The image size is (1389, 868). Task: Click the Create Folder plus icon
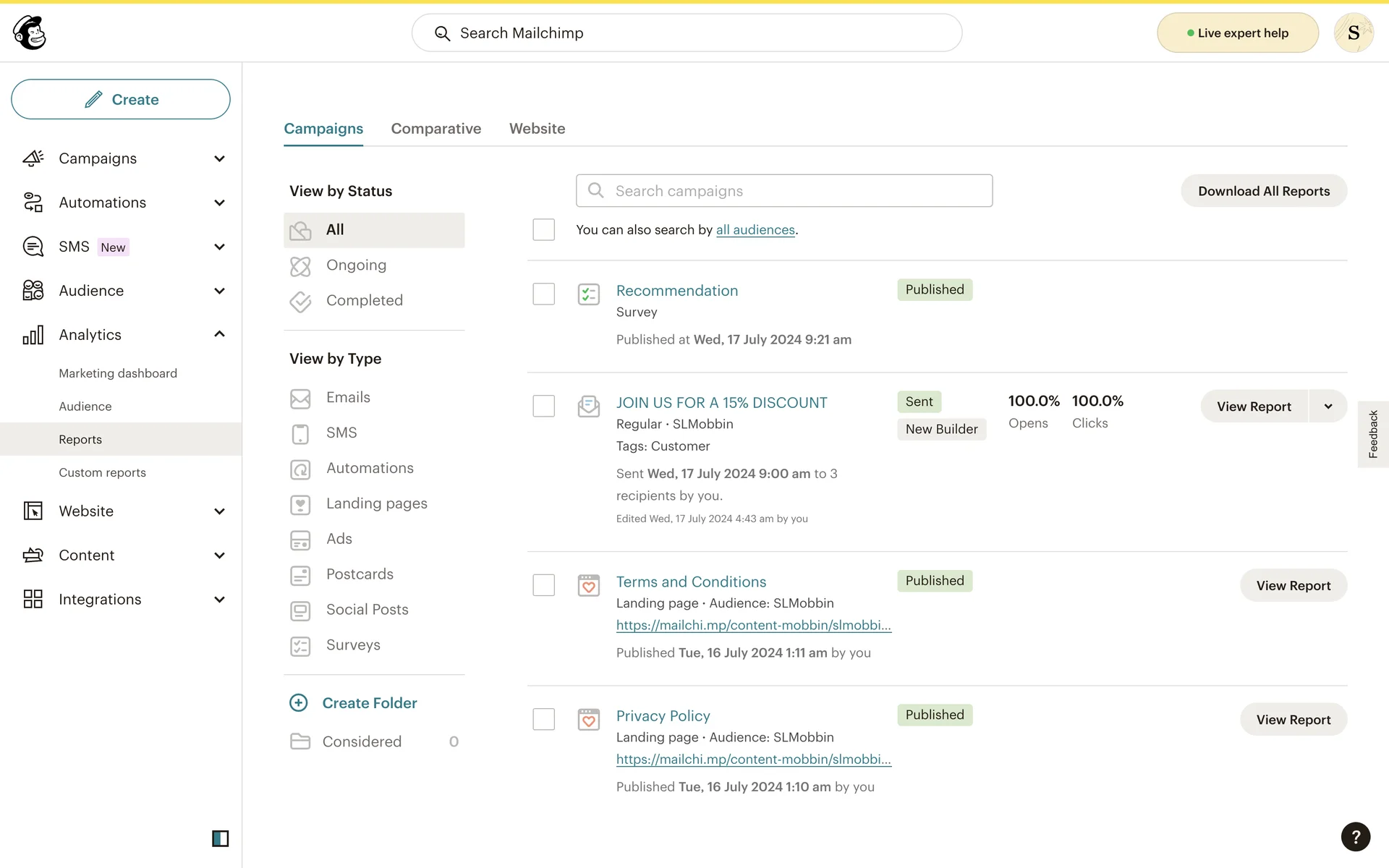pyautogui.click(x=299, y=702)
